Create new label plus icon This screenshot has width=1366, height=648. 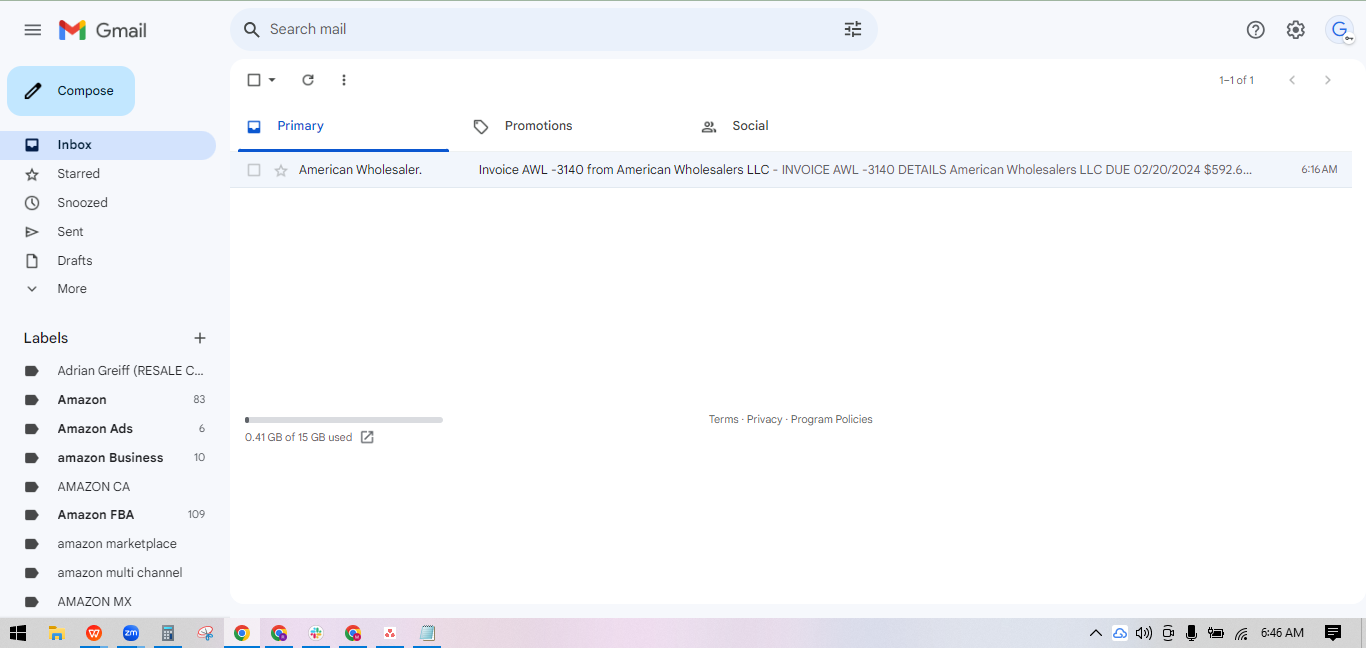200,338
